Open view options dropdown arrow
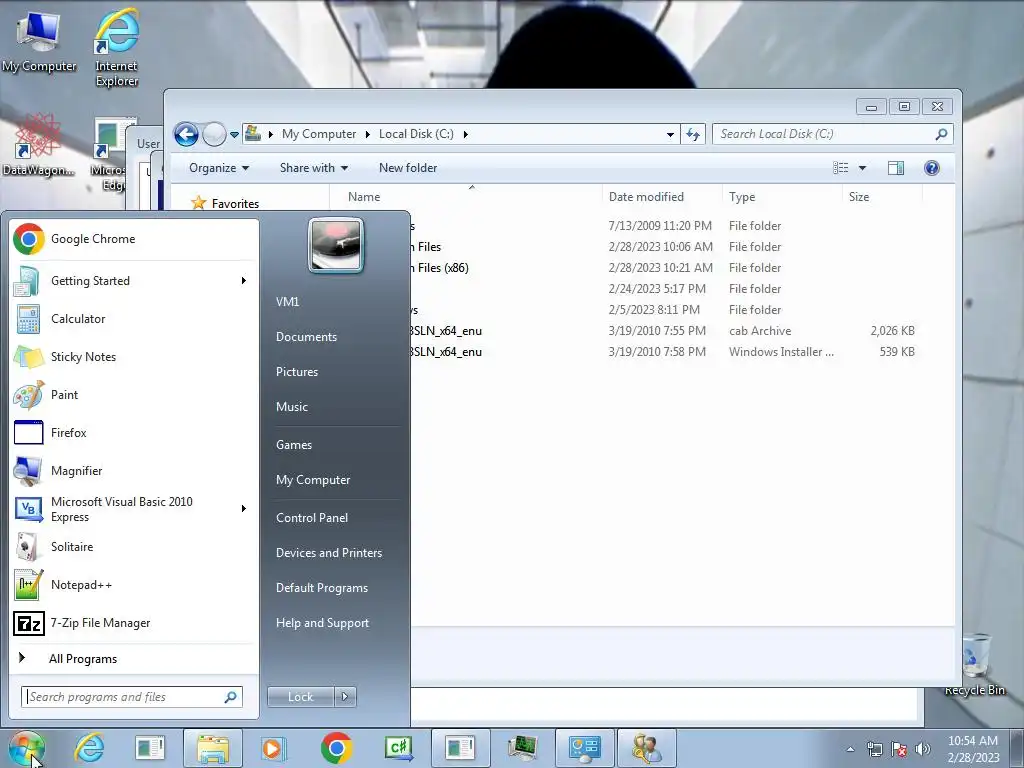Viewport: 1024px width, 768px height. (862, 168)
